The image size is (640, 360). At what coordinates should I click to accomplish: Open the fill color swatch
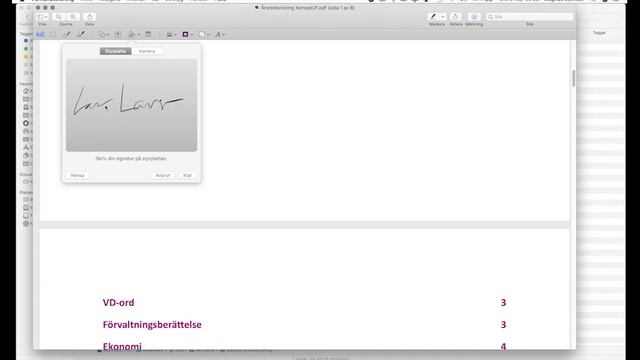pos(204,35)
